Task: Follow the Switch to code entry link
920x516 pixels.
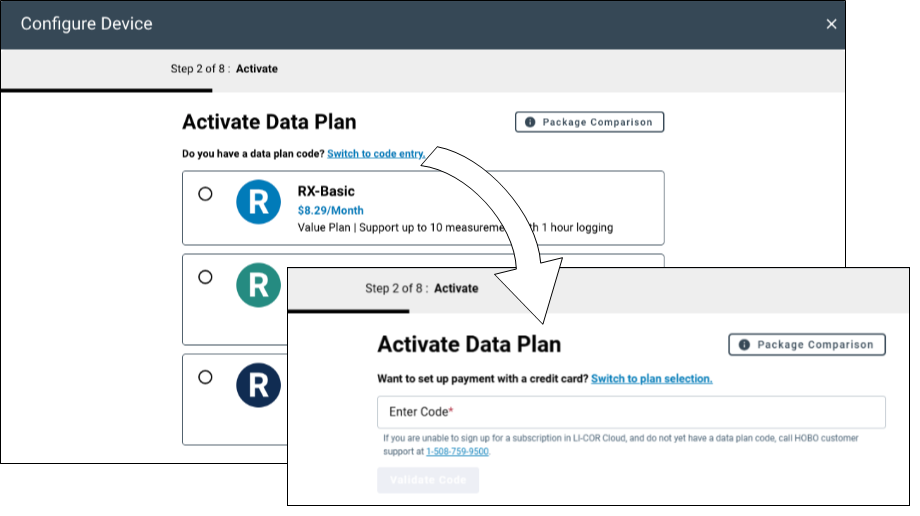Action: [x=376, y=154]
